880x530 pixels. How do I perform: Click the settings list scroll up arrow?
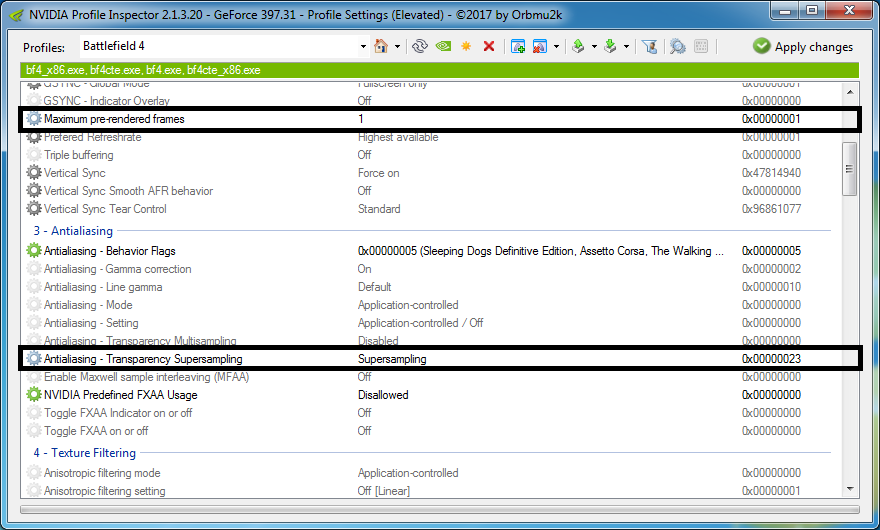[x=850, y=92]
